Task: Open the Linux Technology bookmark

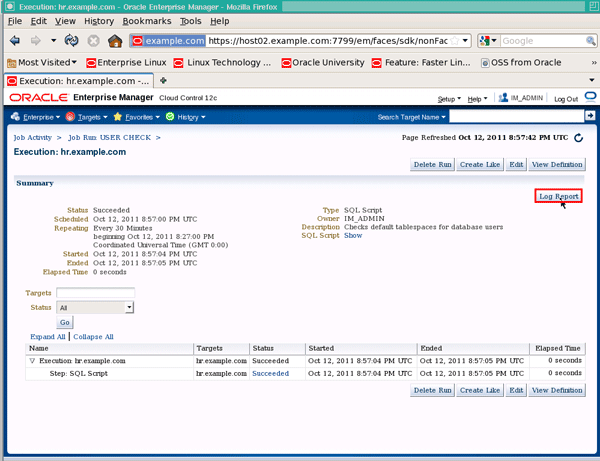Action: (x=222, y=62)
